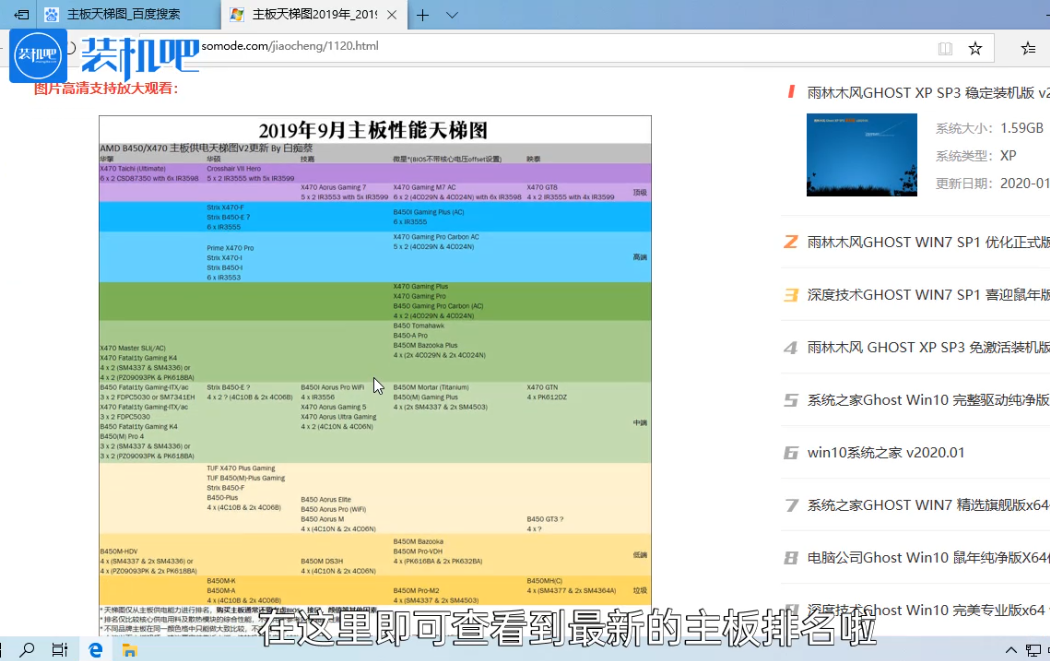Click the address bar URL field
The height and width of the screenshot is (661, 1050).
pyautogui.click(x=500, y=47)
